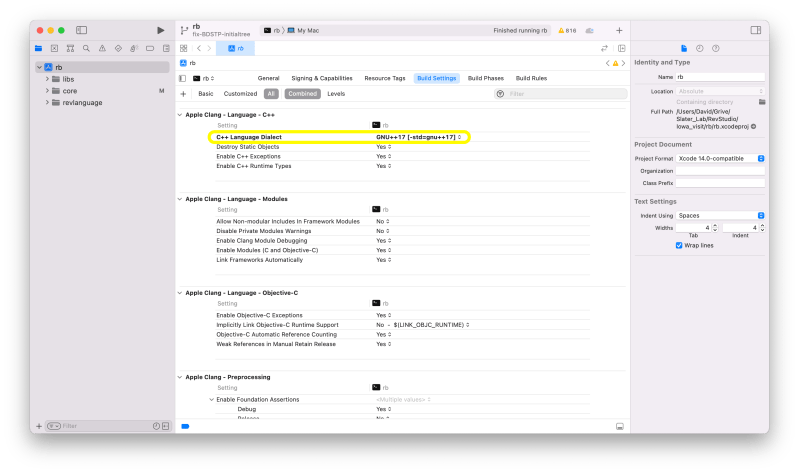Switch to Signing & Capabilities tab
799x473 pixels.
click(x=322, y=78)
